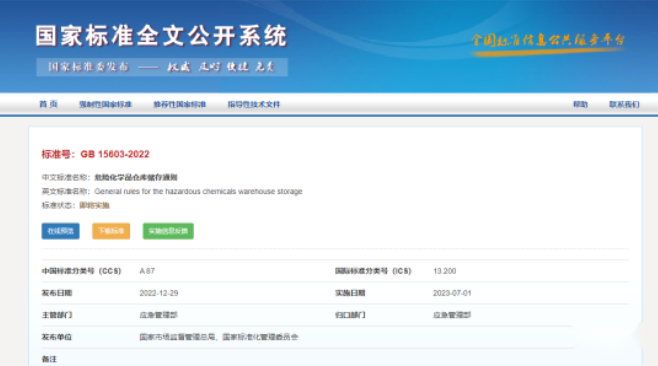Open the 首页 home menu item
658x366 pixels.
click(x=48, y=104)
